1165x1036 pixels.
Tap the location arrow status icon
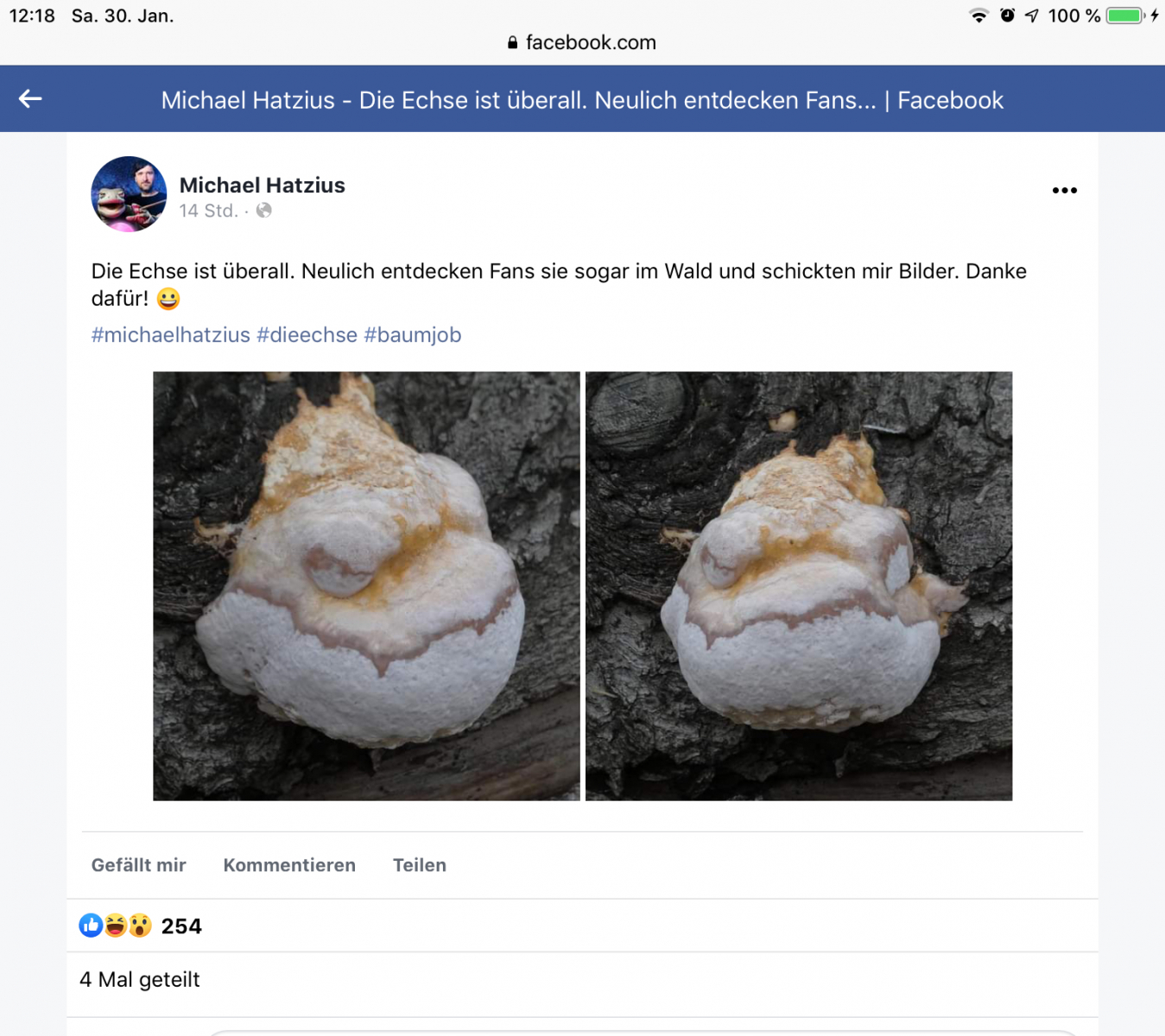click(1032, 16)
